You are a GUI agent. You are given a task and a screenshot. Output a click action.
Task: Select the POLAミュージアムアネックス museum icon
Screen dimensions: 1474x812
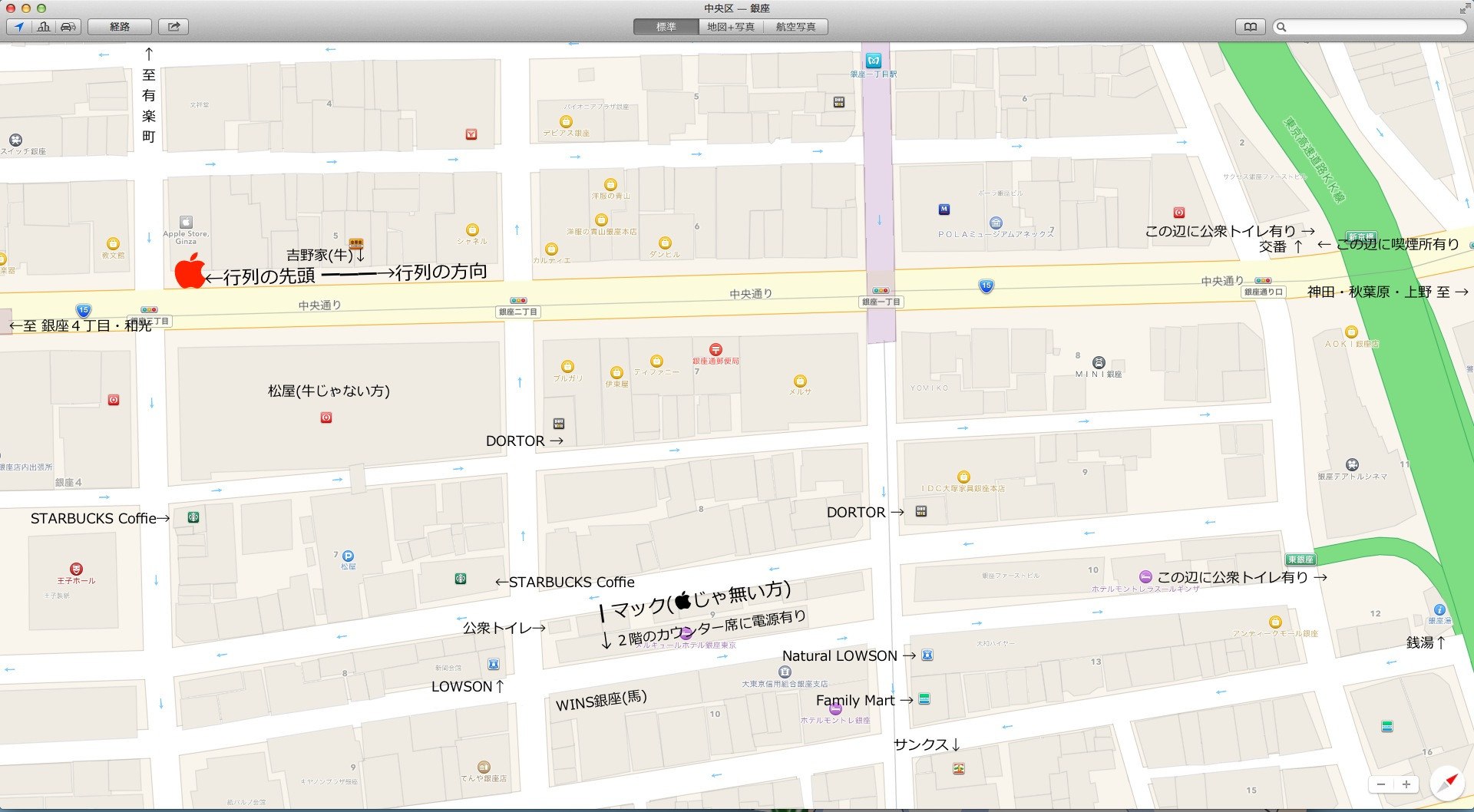(x=996, y=223)
